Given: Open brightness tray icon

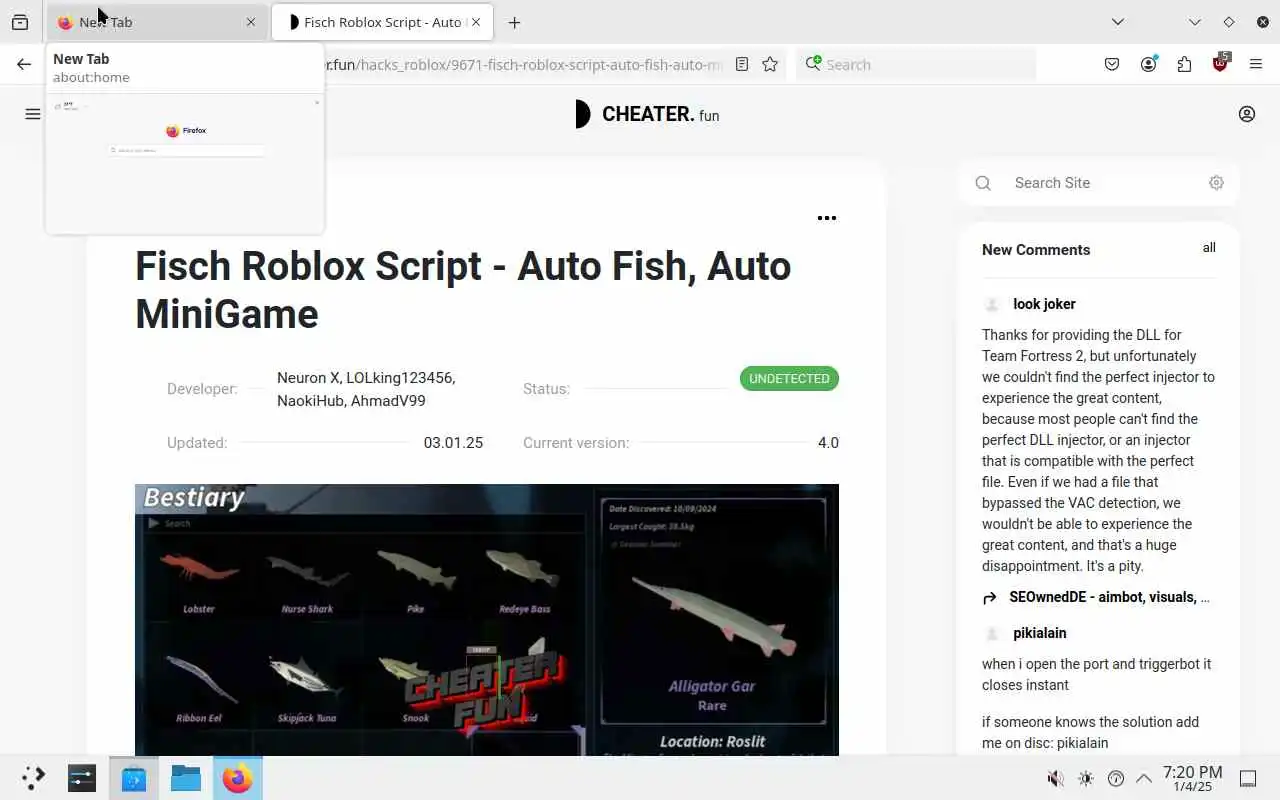Looking at the screenshot, I should click(x=1086, y=779).
